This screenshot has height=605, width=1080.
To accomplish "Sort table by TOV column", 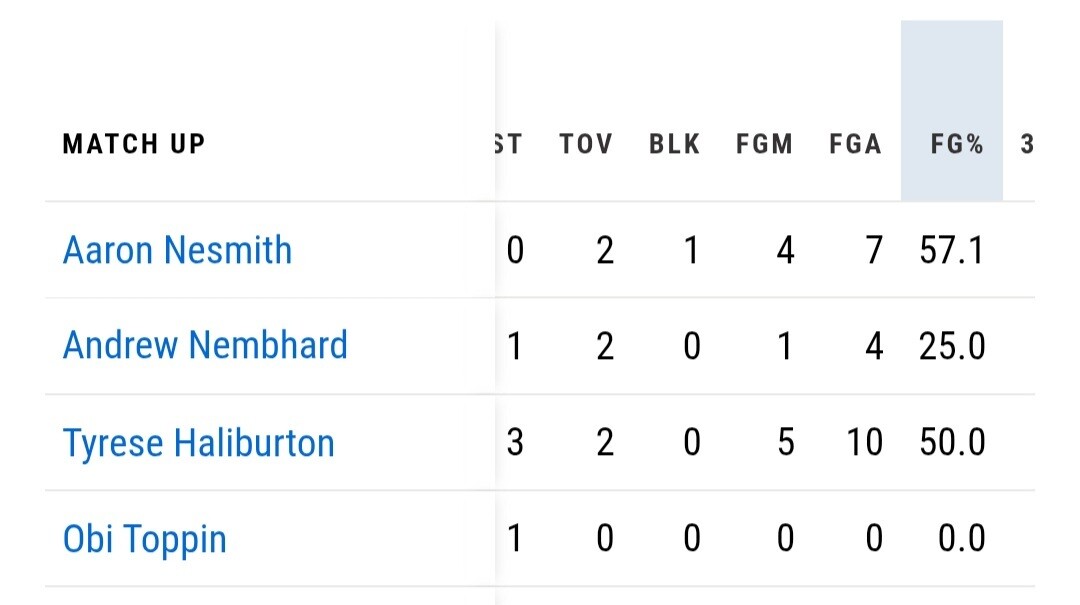I will coord(585,144).
